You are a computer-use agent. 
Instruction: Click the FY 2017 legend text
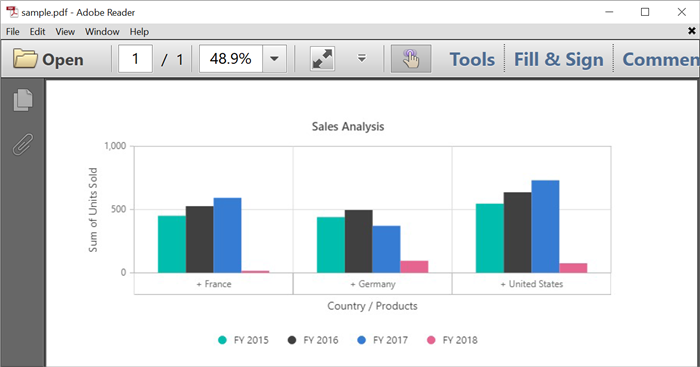(x=391, y=340)
